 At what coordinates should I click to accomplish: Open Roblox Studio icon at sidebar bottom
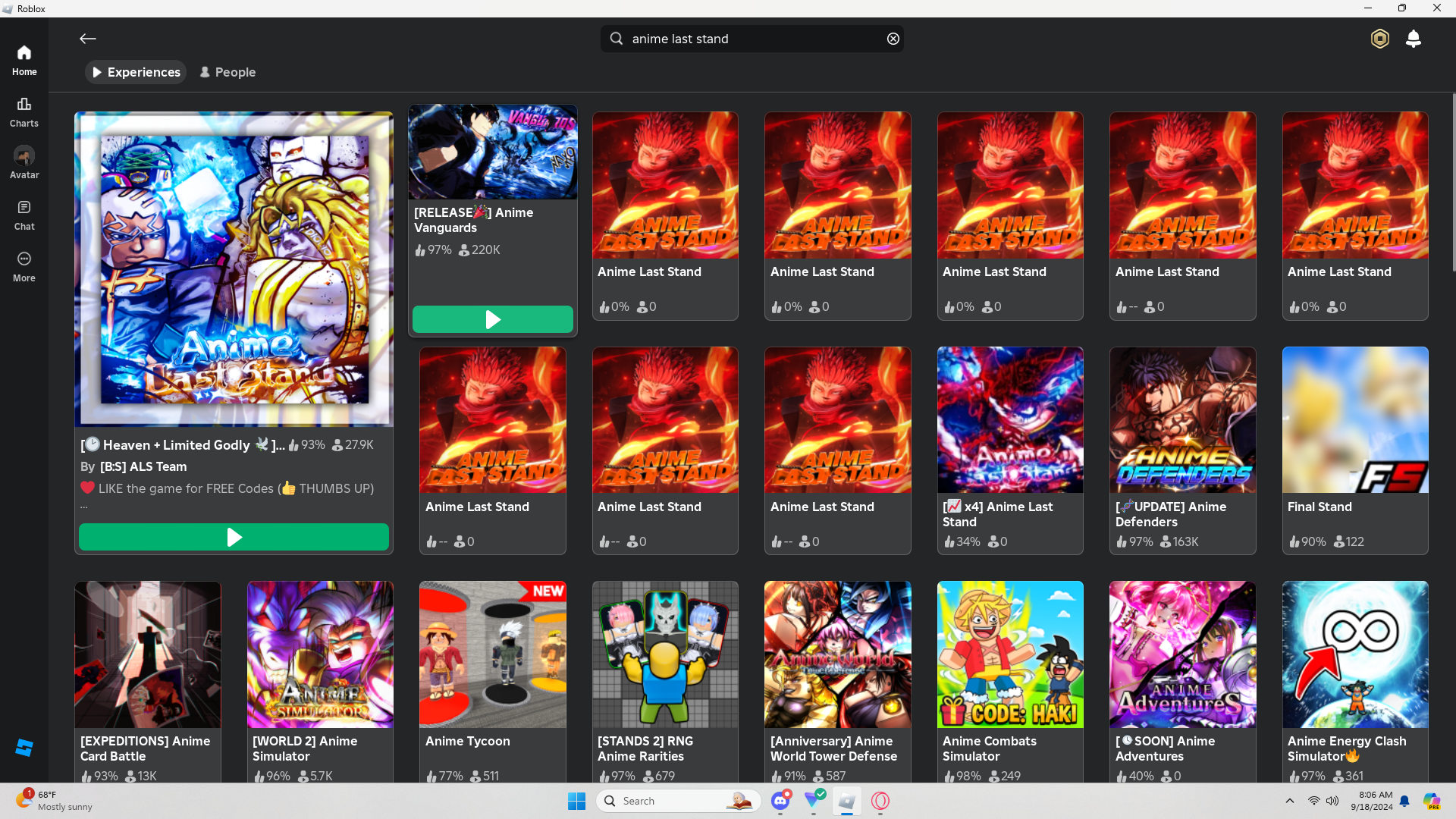pyautogui.click(x=24, y=748)
